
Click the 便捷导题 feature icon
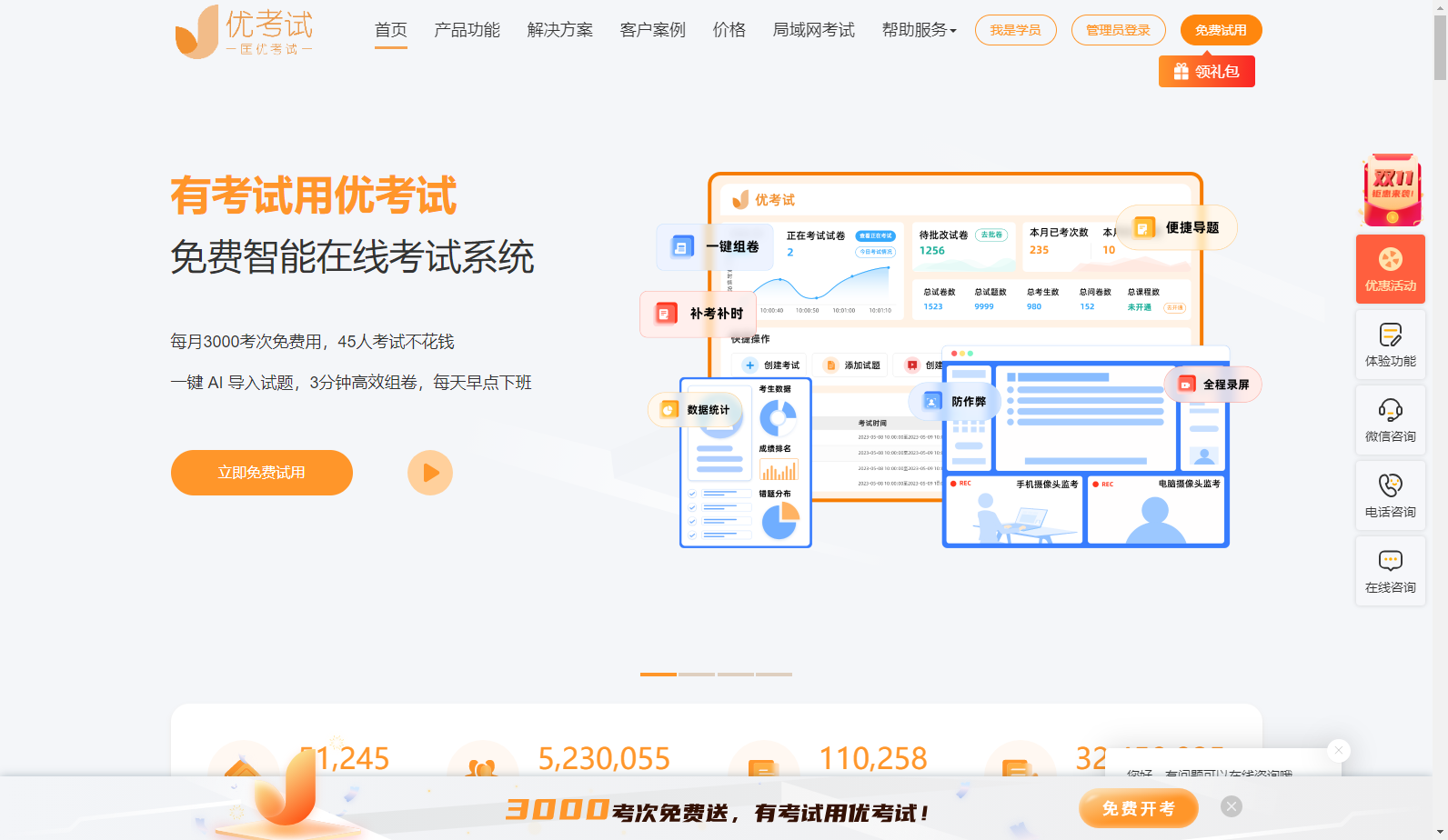click(x=1177, y=227)
